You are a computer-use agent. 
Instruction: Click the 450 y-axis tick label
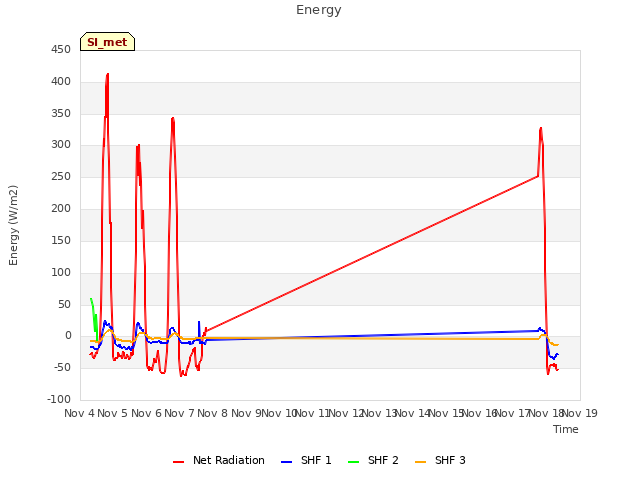pyautogui.click(x=61, y=50)
